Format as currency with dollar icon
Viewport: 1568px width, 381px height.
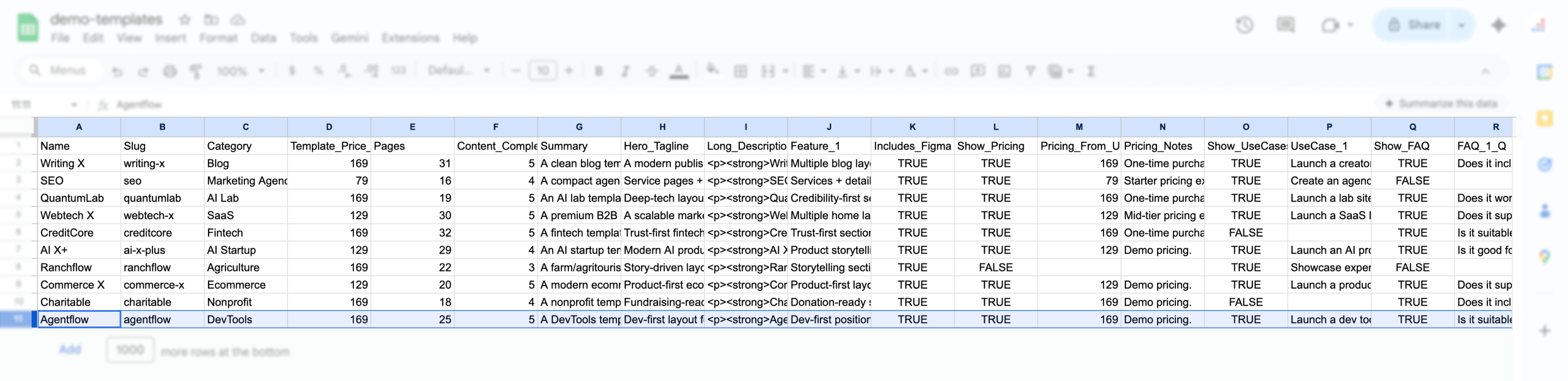(x=292, y=71)
